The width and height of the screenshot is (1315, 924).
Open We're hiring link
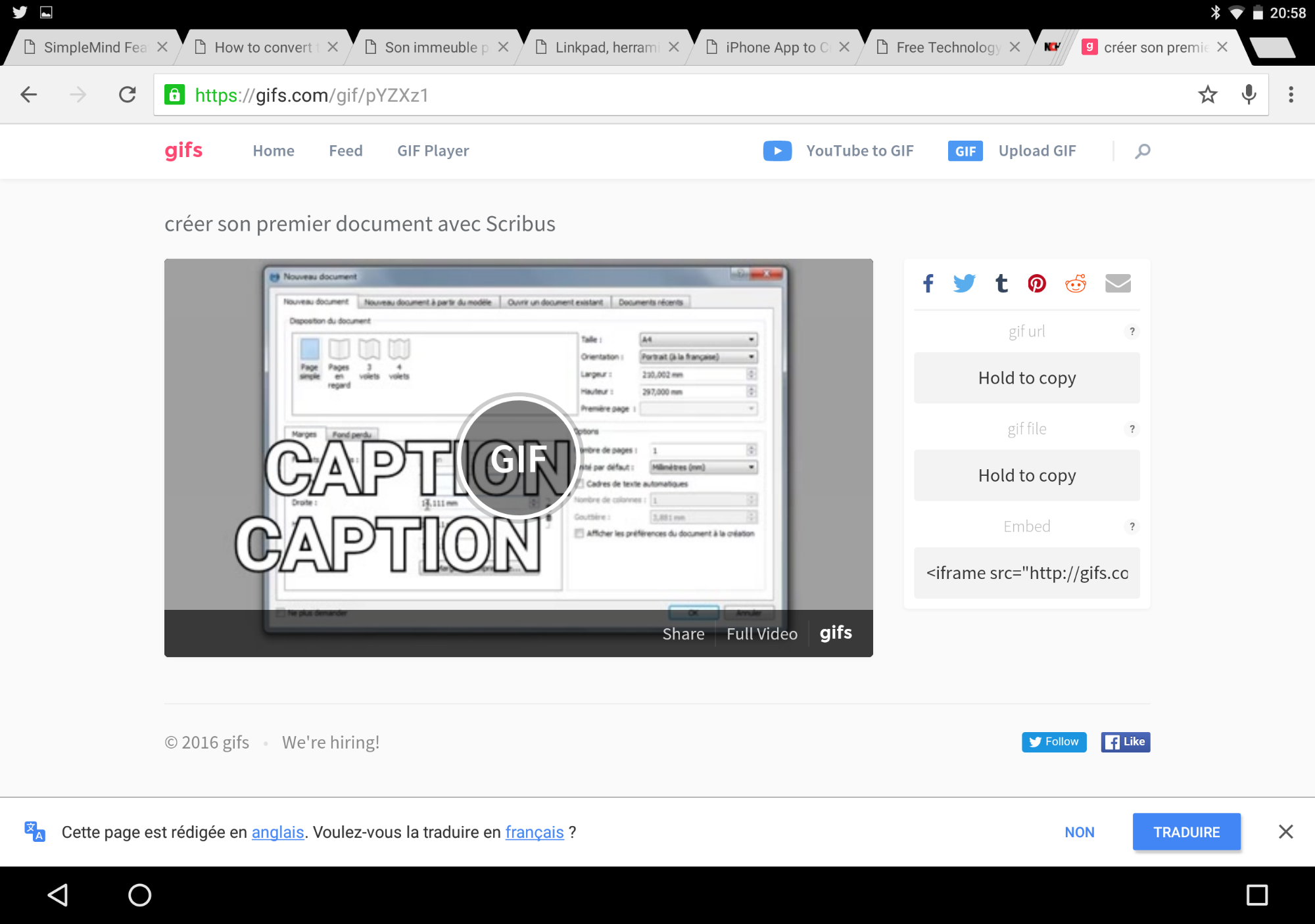tap(331, 743)
